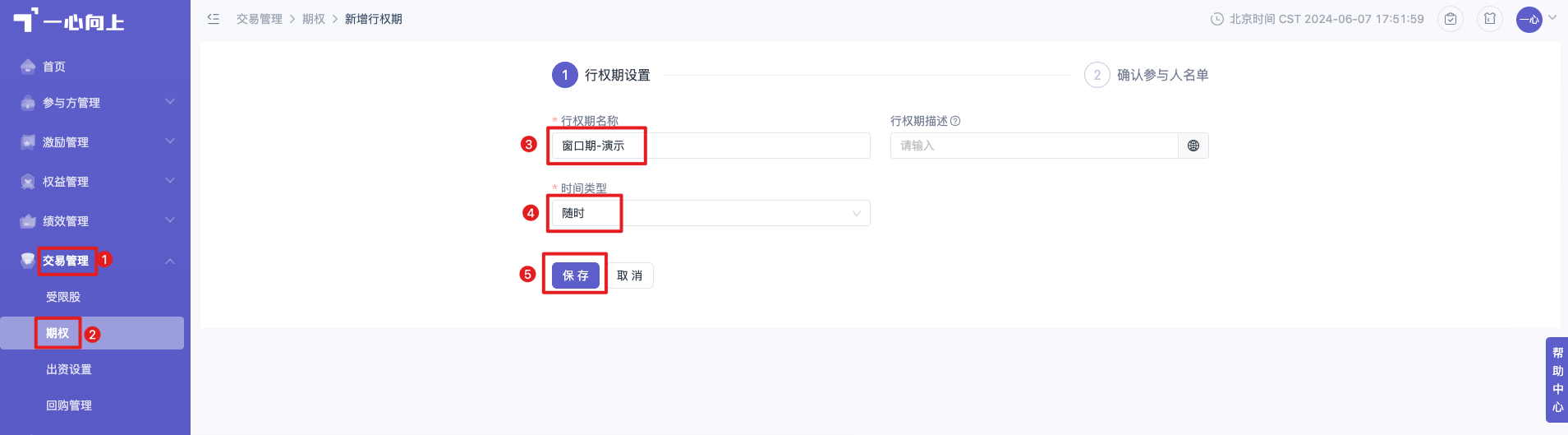Open the clipboard task icon in header

[x=1451, y=19]
